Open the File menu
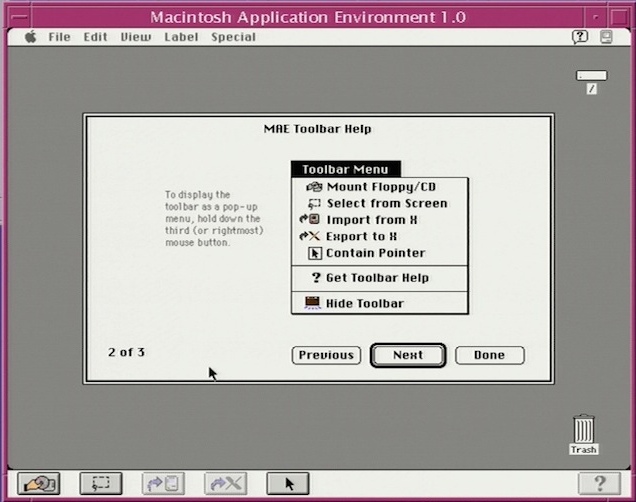This screenshot has height=502, width=636. [x=59, y=37]
